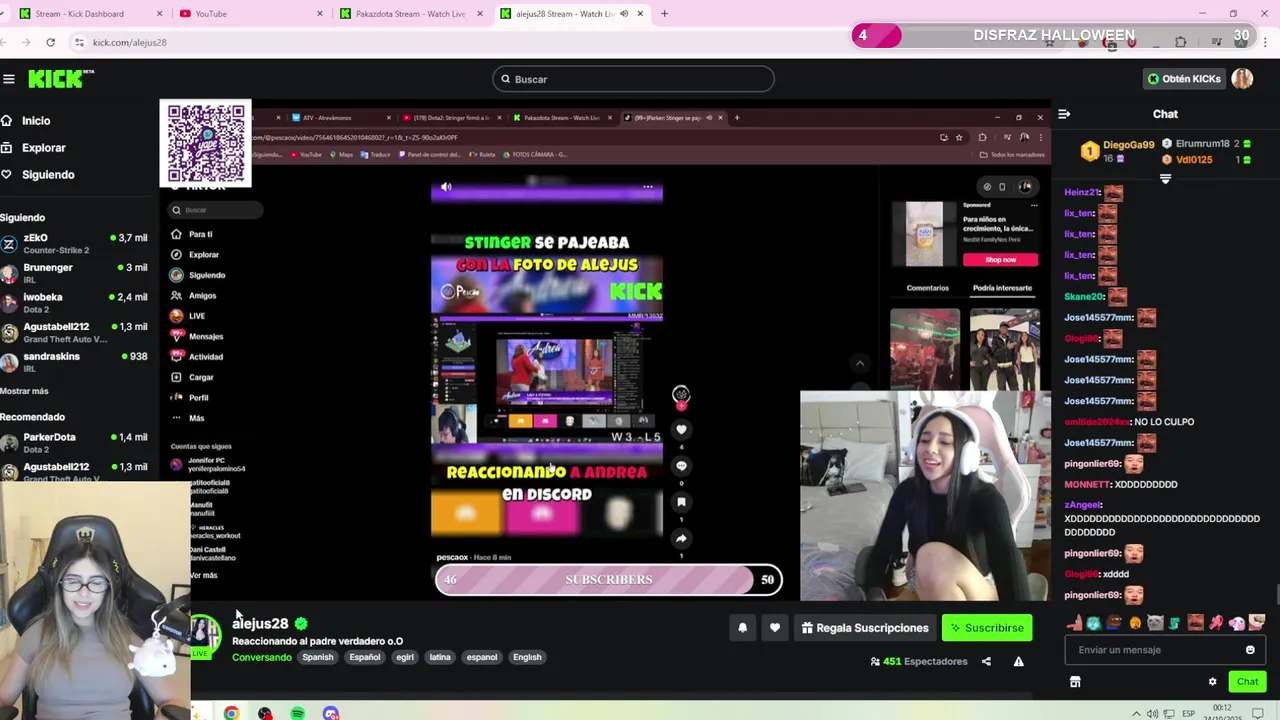Close the YouTube browser tab
Viewport: 1280px width, 720px height.
[x=320, y=14]
